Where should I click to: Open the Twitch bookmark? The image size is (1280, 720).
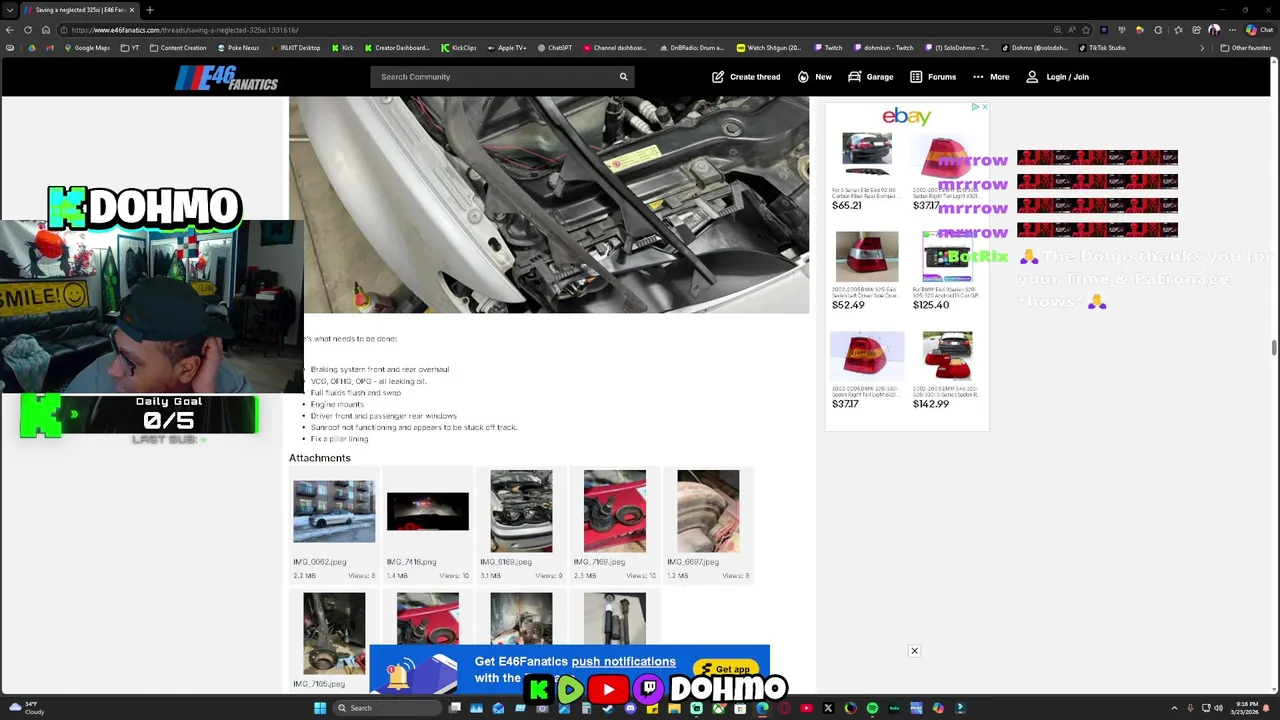828,48
